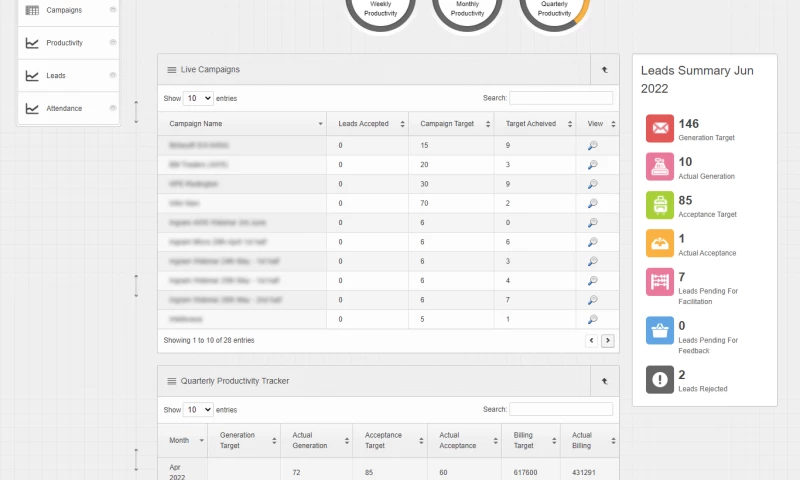The width and height of the screenshot is (800, 480).
Task: View campaign with target 6 and achieved 6
Action: click(592, 242)
